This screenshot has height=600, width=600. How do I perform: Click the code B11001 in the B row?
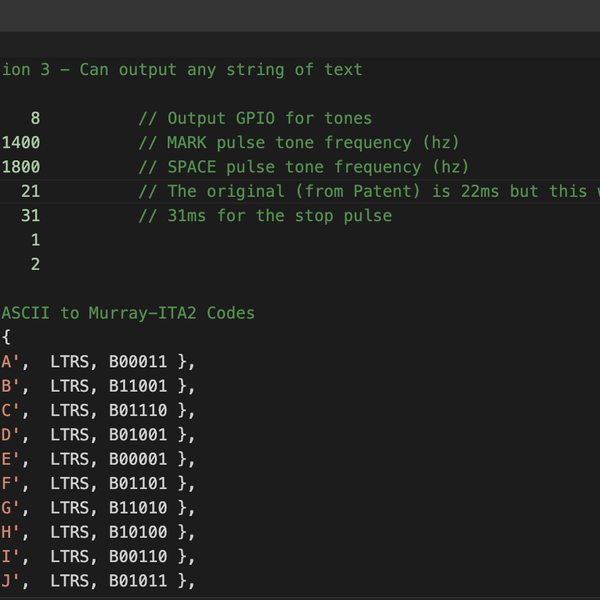(x=138, y=386)
